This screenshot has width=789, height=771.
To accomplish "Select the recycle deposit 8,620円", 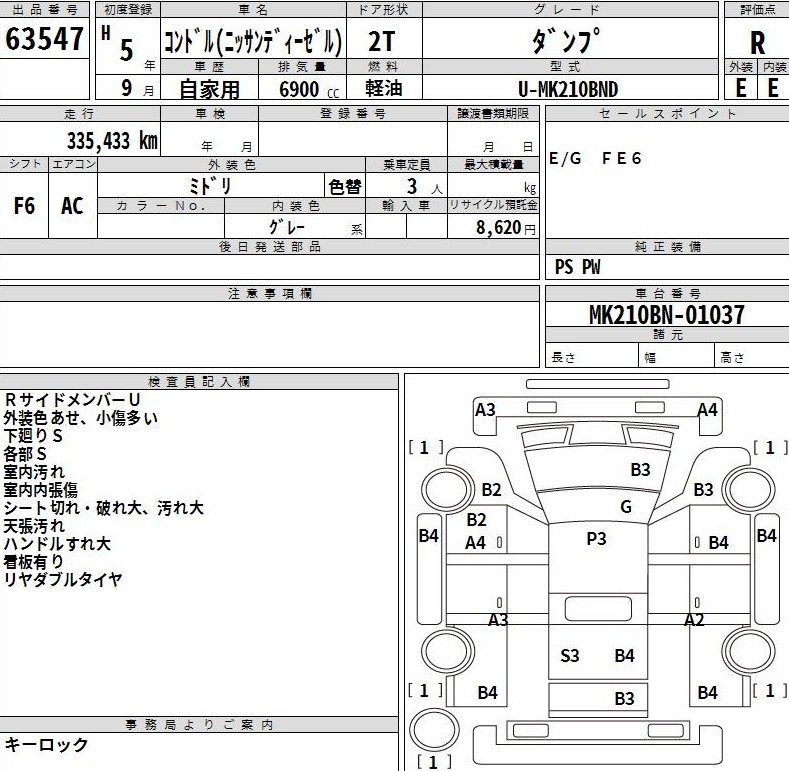I will [x=506, y=227].
